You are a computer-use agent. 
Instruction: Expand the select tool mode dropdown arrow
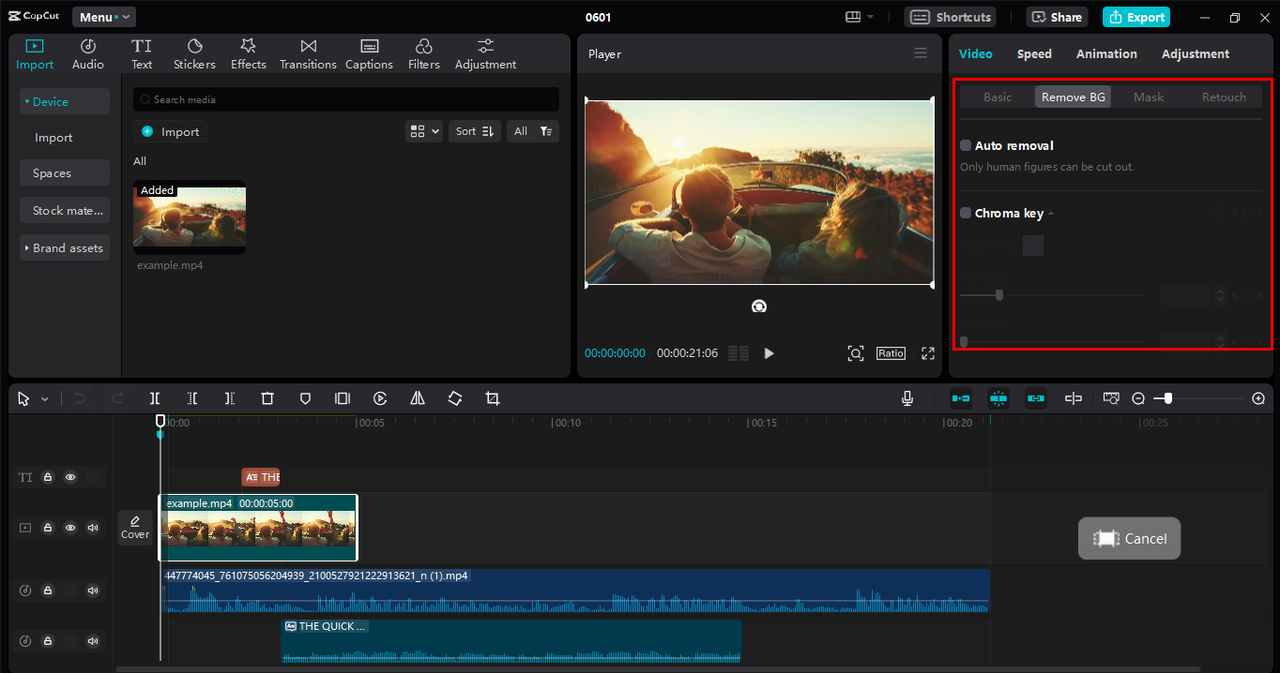(45, 399)
